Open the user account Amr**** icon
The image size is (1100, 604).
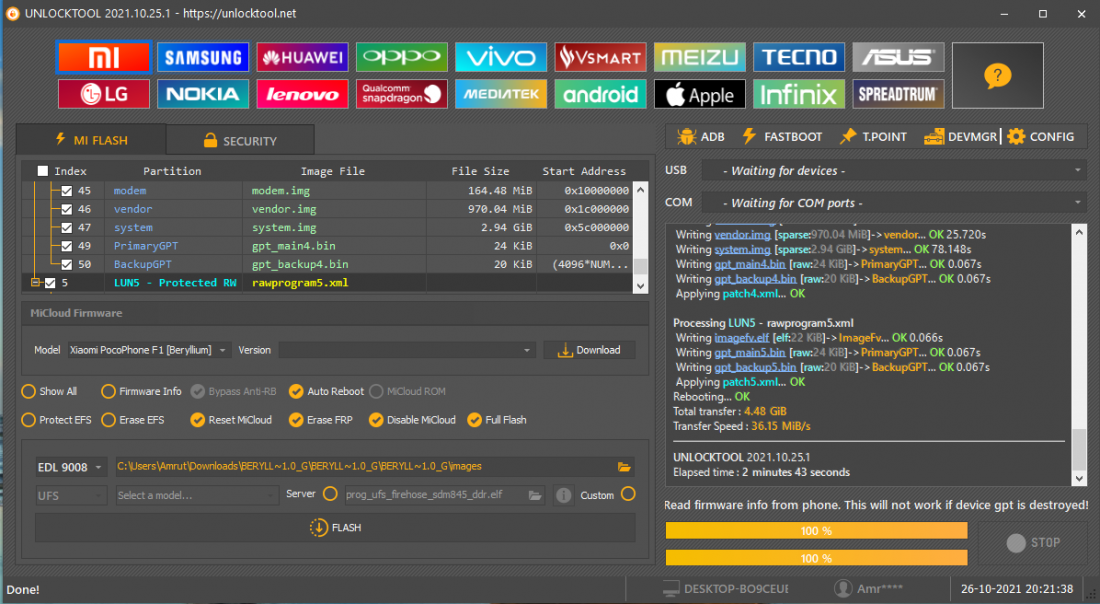point(843,589)
